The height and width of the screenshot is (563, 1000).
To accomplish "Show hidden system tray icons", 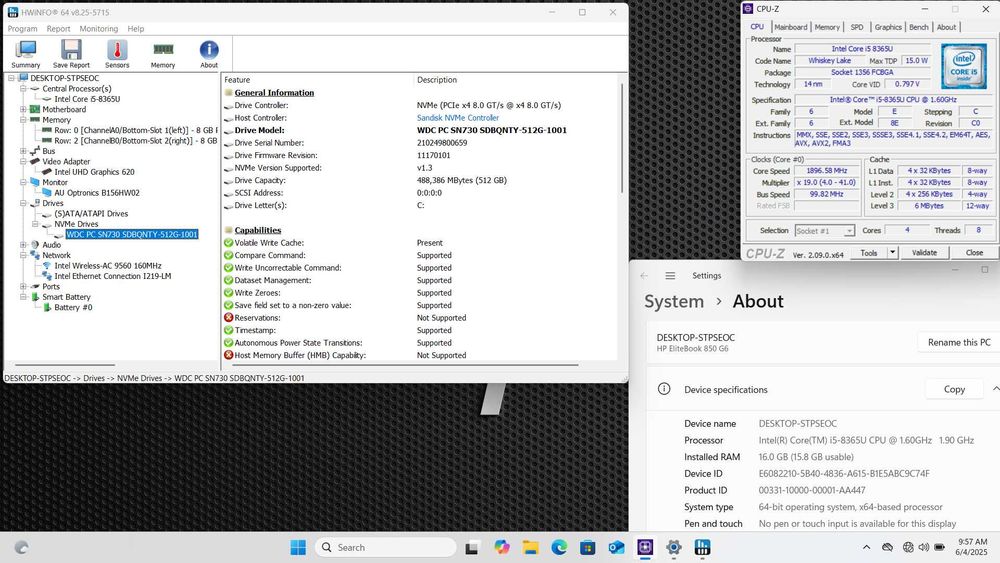I will click(x=866, y=547).
